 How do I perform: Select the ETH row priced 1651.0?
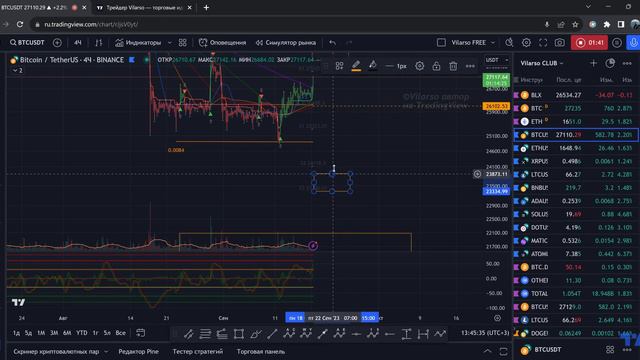576,122
